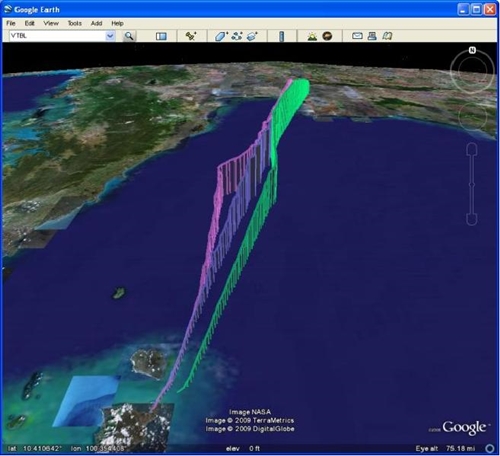Toggle the sidebar panel icon
Image resolution: width=500 pixels, height=456 pixels.
pyautogui.click(x=161, y=36)
